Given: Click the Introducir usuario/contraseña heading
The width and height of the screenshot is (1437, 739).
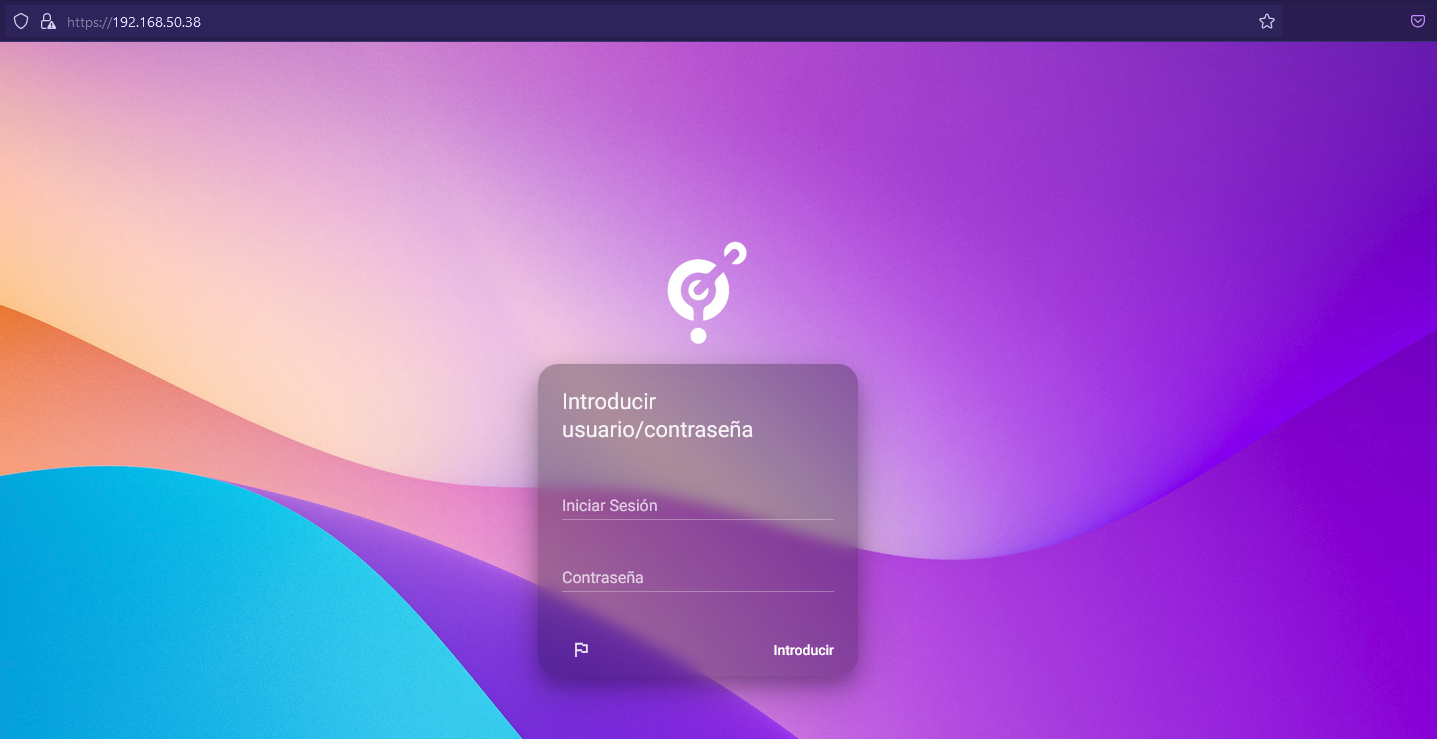Looking at the screenshot, I should point(657,416).
